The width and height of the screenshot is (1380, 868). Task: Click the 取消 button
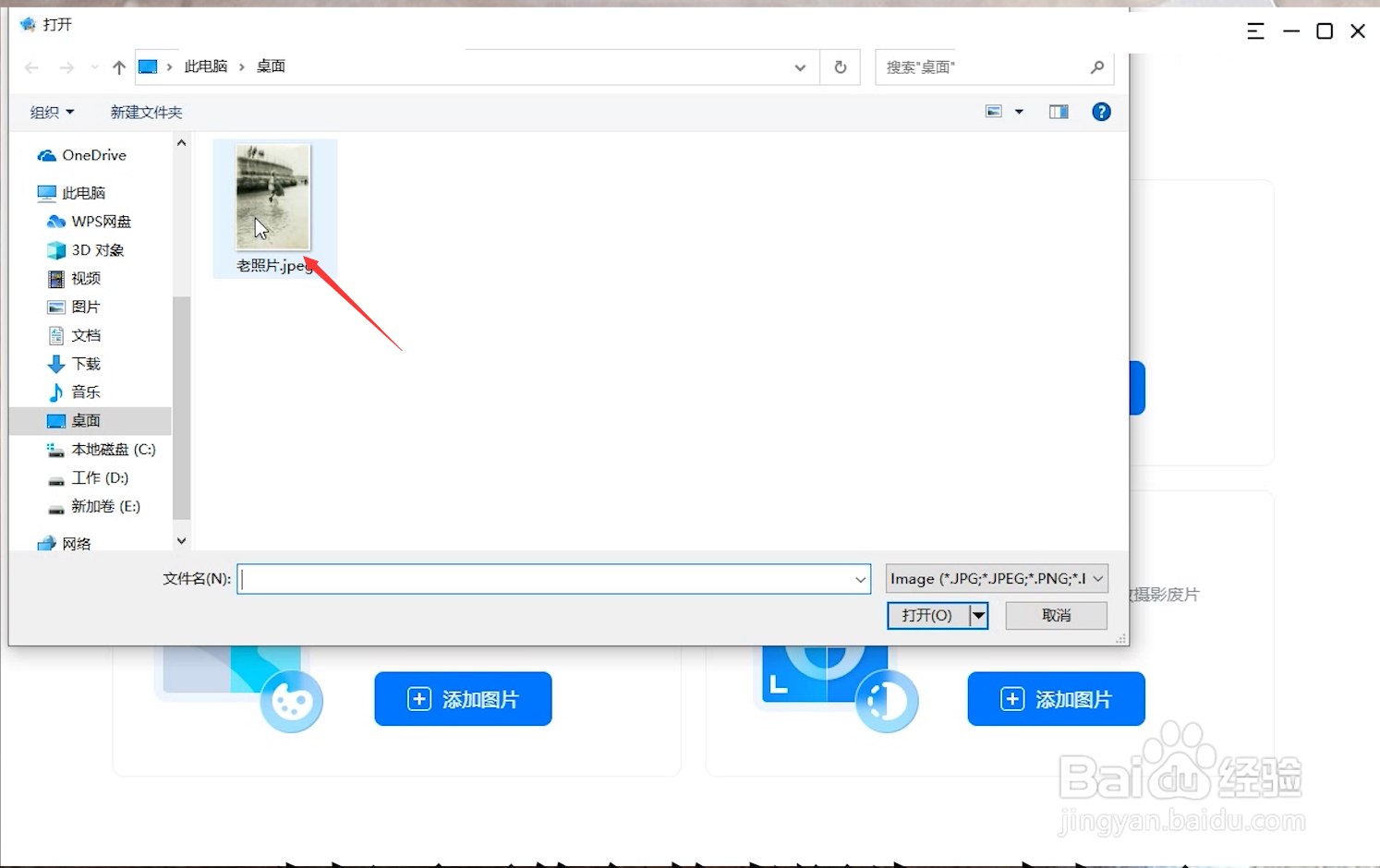click(x=1056, y=615)
